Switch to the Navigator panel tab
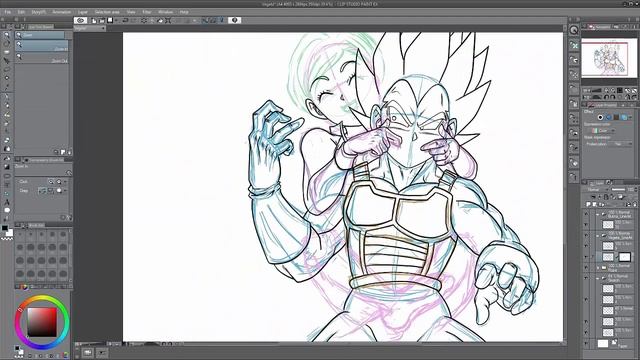640x360 pixels. coord(599,27)
